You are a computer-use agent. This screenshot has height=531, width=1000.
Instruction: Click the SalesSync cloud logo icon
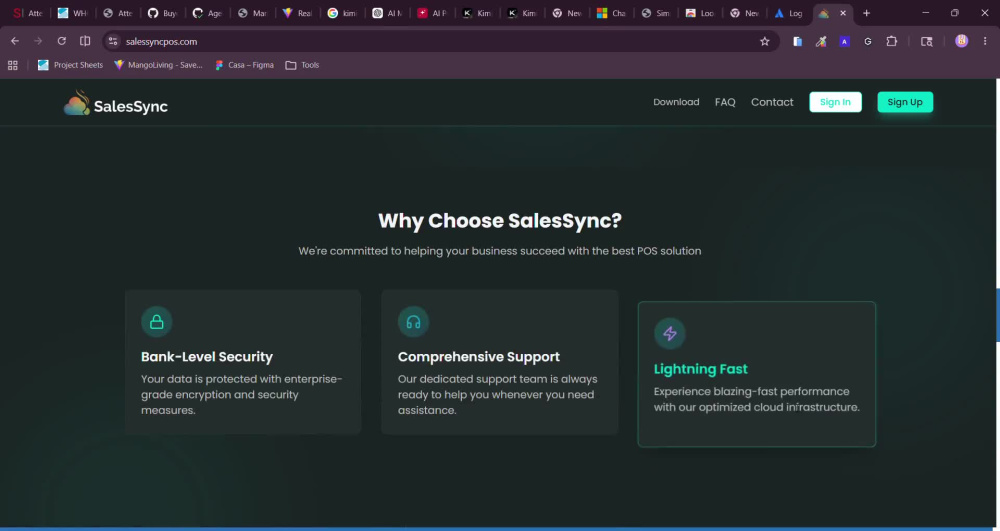tap(77, 103)
